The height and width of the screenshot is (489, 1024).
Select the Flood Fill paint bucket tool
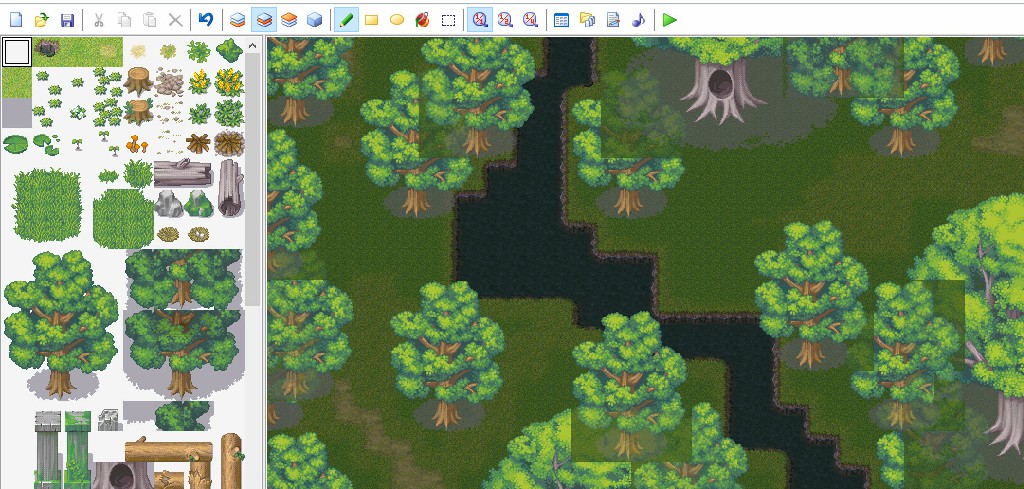[422, 20]
